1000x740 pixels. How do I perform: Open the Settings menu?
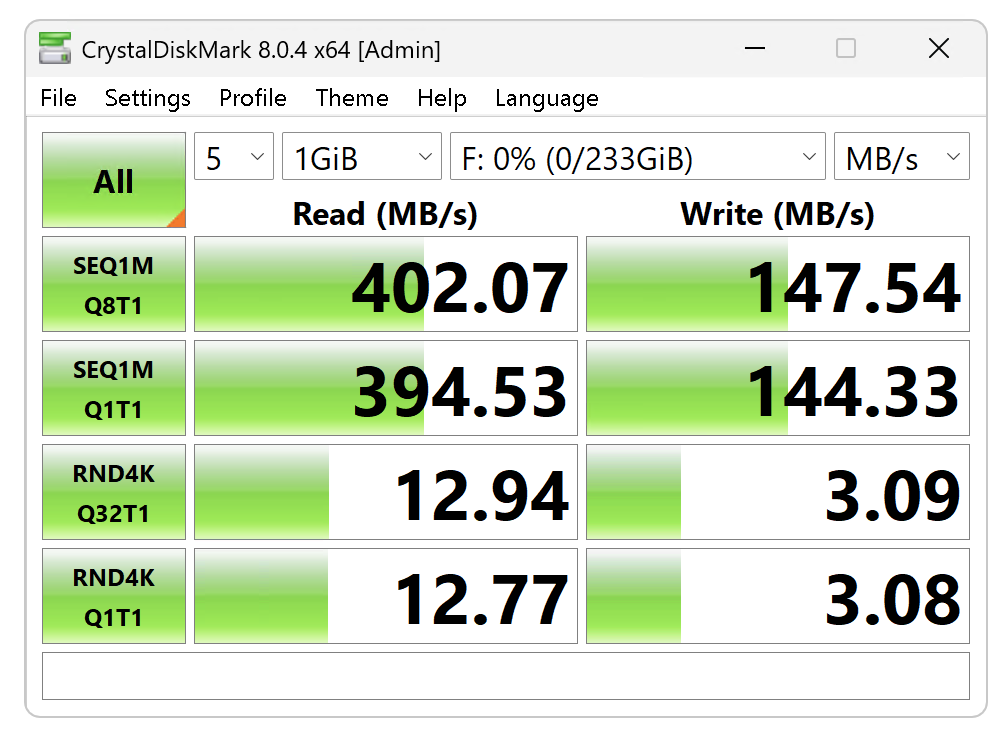(x=147, y=98)
